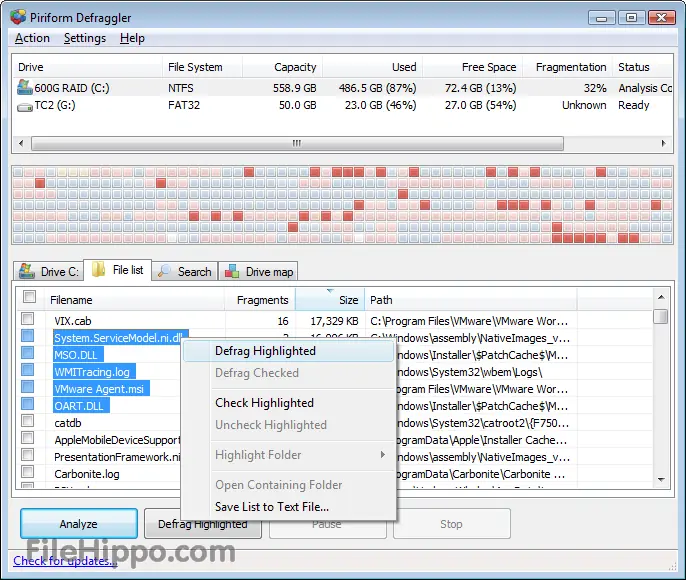Open the Action menu
686x580 pixels.
click(32, 38)
